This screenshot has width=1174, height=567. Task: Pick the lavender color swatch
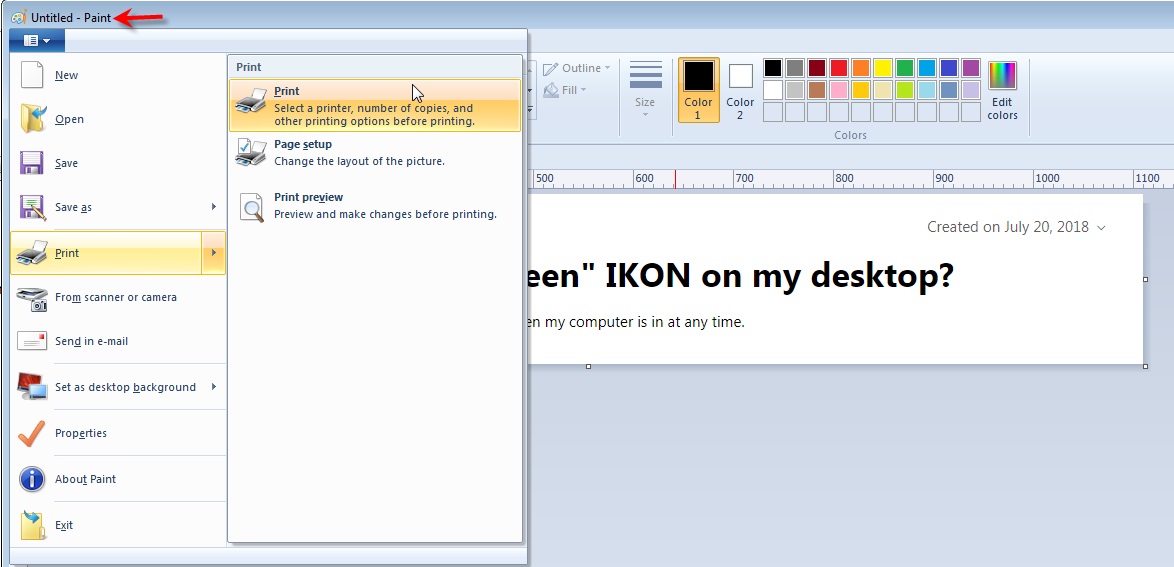(971, 90)
